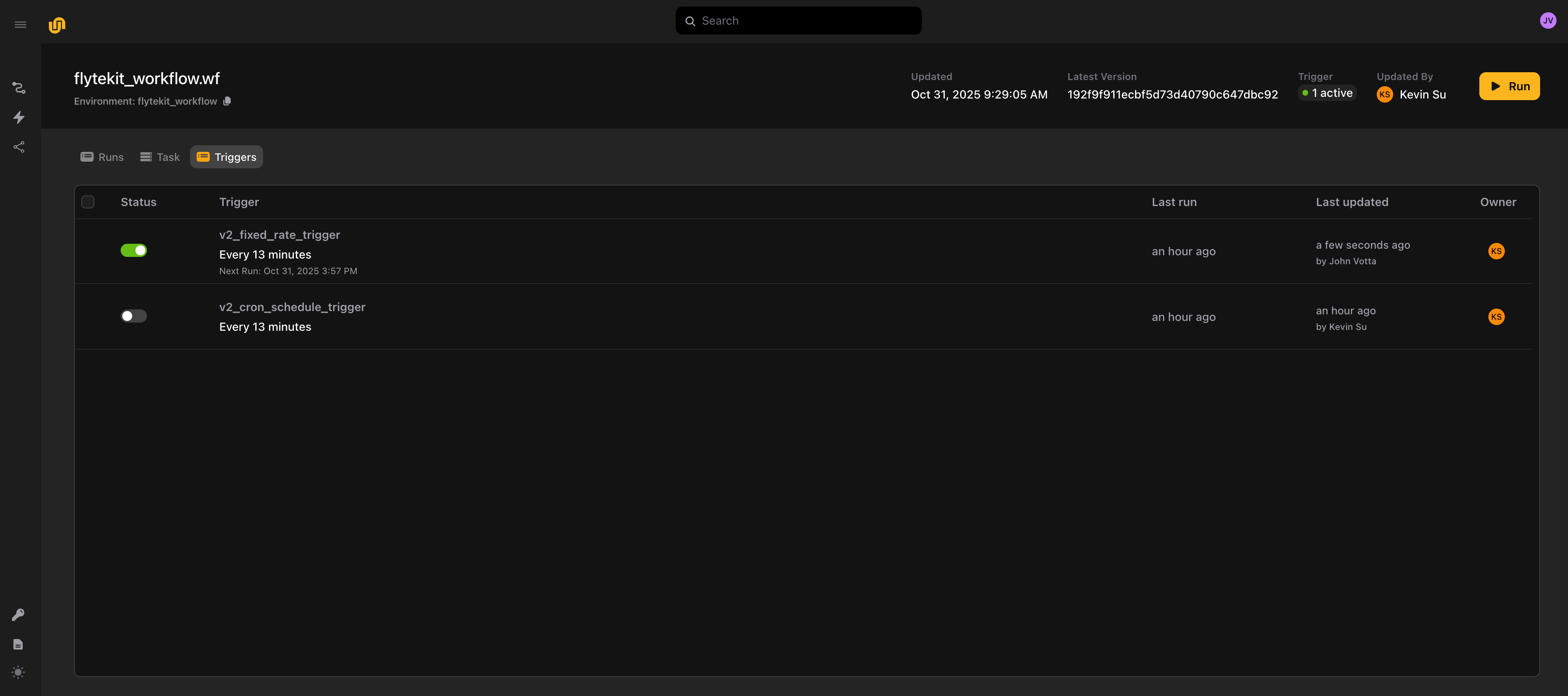Open the workflow route icon in sidebar
Image resolution: width=1568 pixels, height=696 pixels.
coord(19,87)
